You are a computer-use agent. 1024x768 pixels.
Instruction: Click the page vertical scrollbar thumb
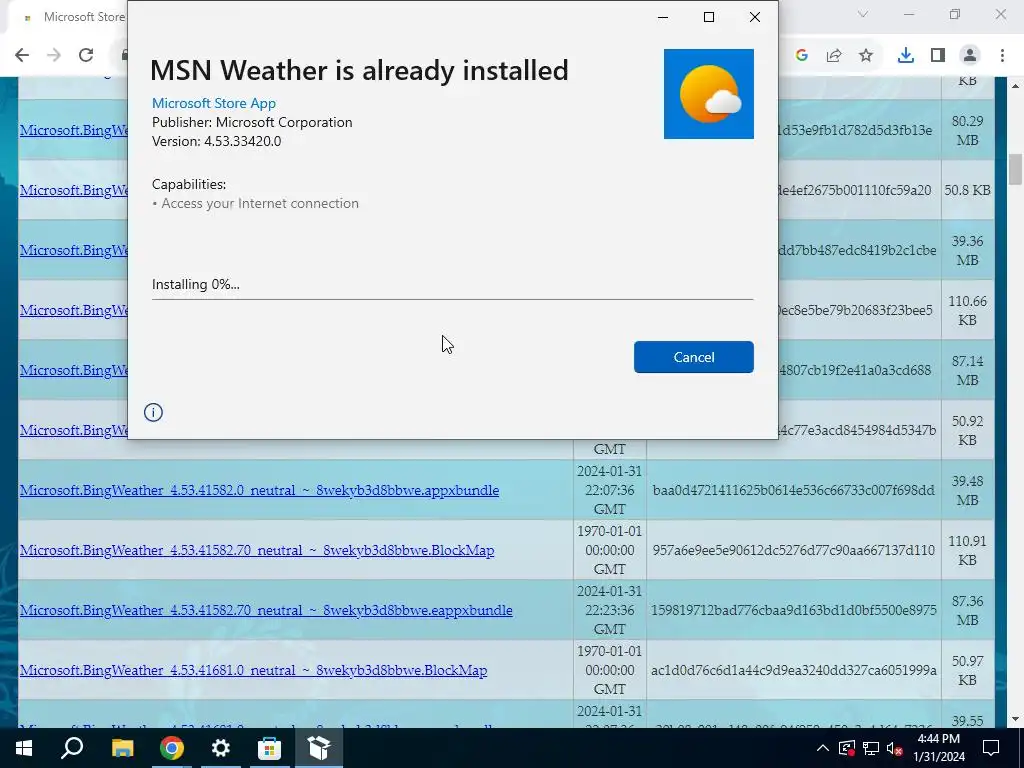point(1015,170)
